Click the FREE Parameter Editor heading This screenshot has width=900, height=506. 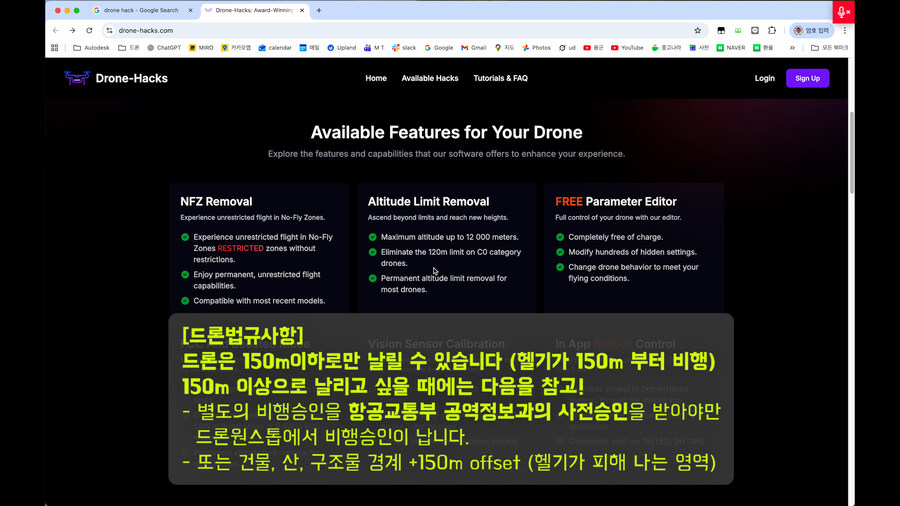pos(616,201)
